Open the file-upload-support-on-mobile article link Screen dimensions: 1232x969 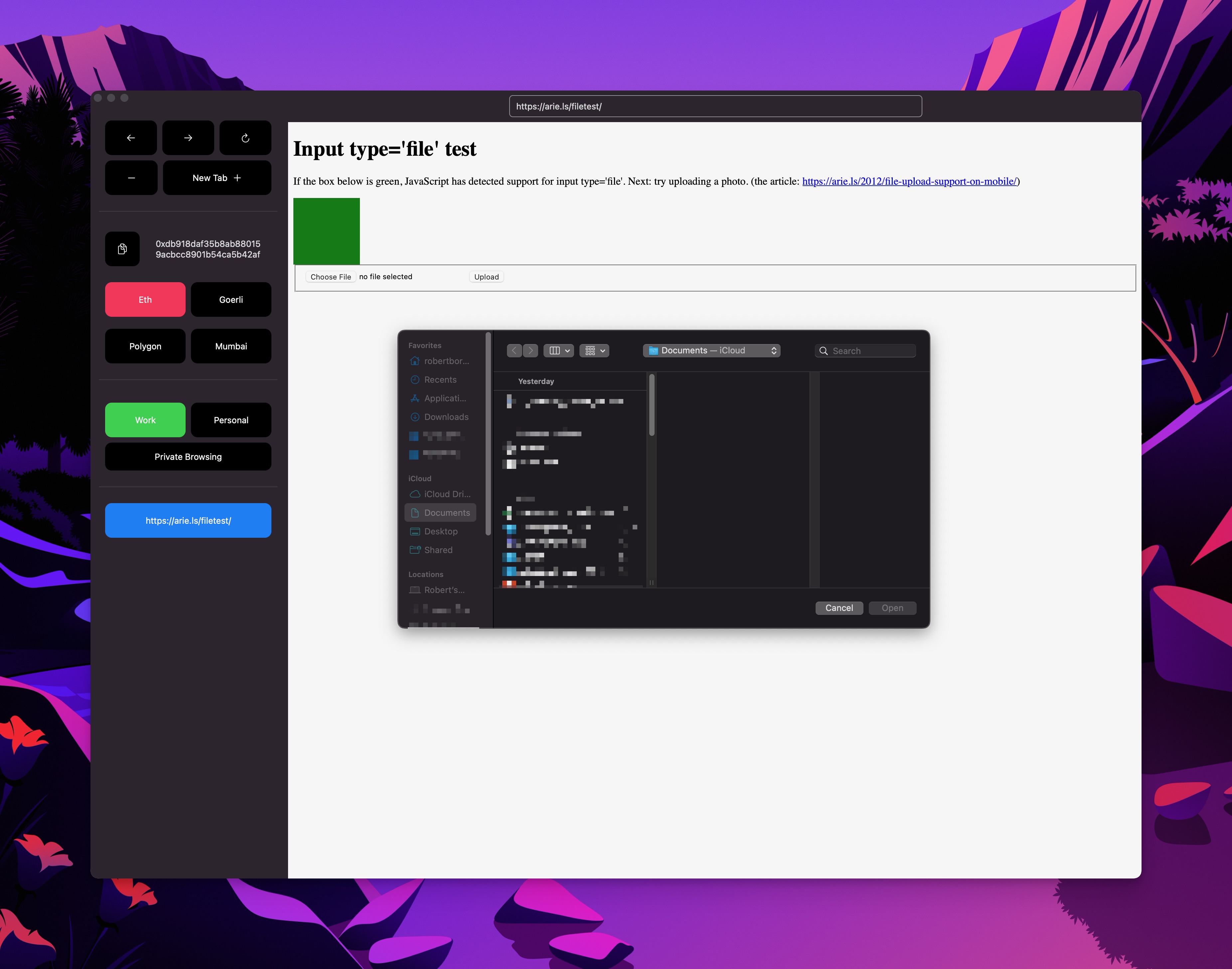(x=909, y=182)
